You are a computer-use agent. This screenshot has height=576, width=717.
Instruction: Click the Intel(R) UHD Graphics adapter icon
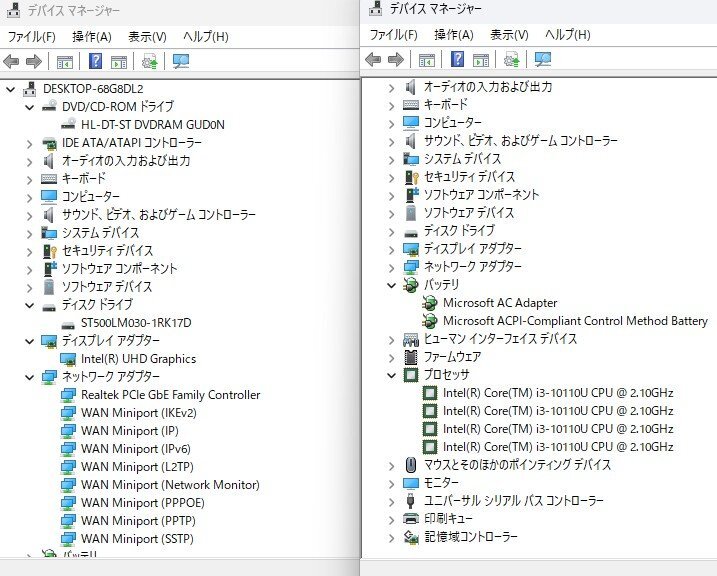tap(68, 359)
